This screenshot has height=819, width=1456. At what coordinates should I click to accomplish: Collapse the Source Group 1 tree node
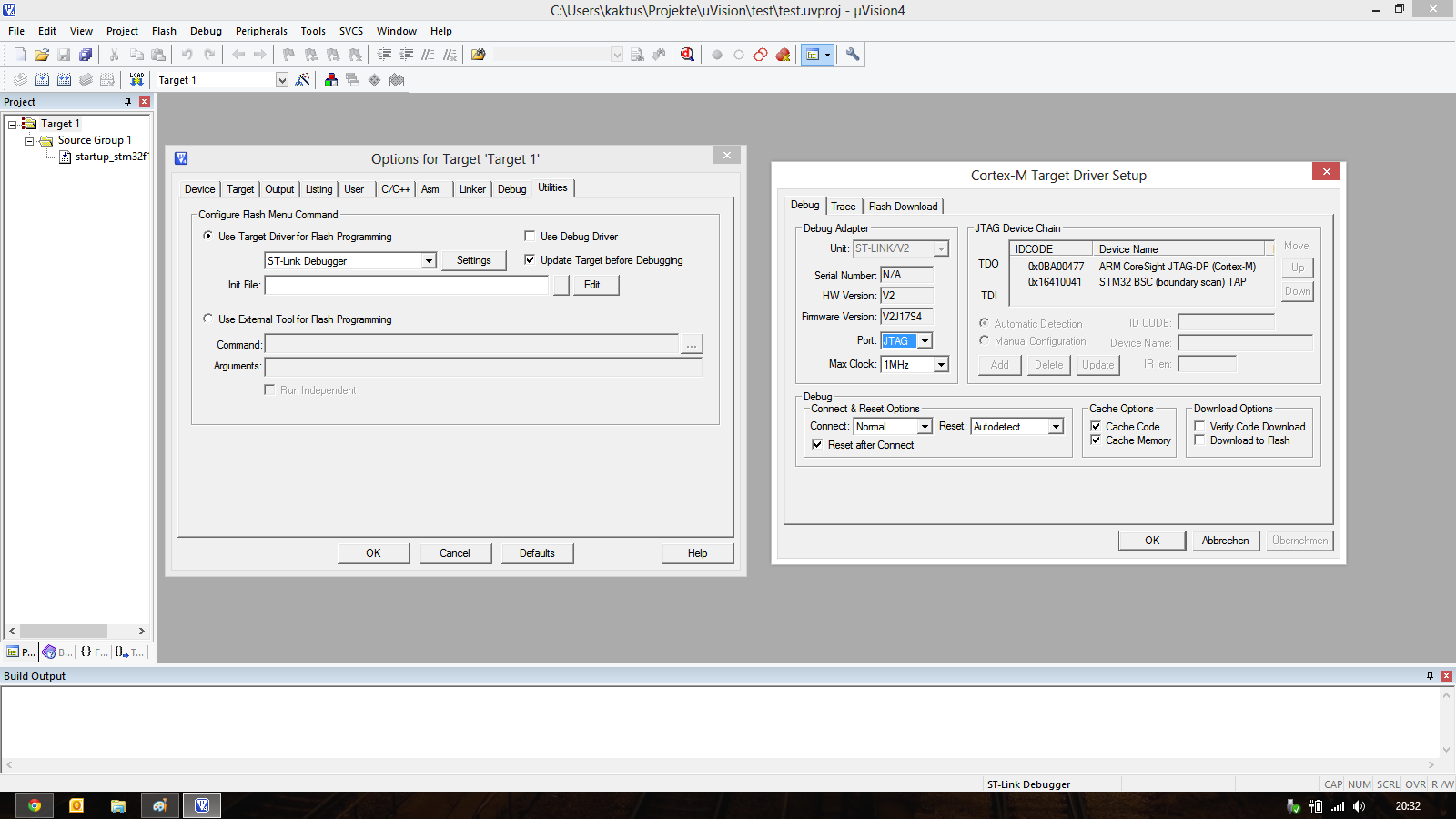[29, 140]
